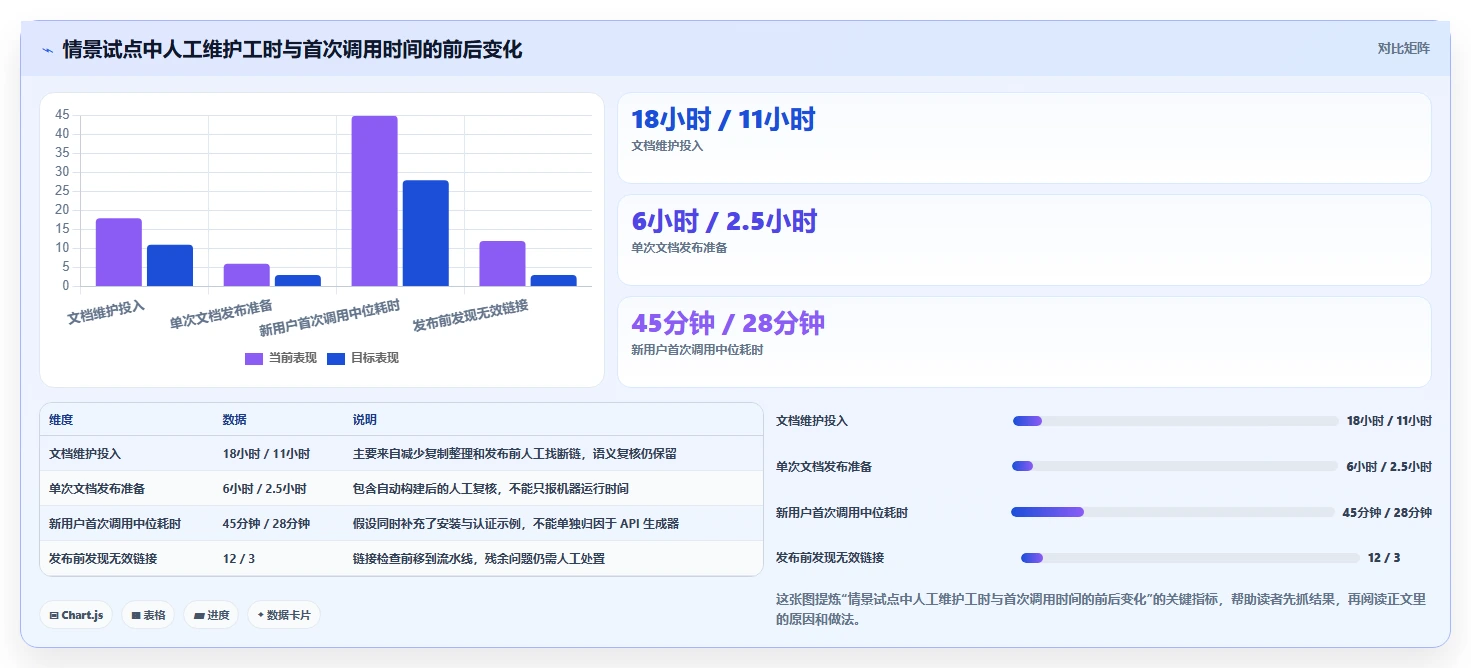Select the 文档维护投入 table row label
Viewport: 1471px width, 668px height.
[85, 454]
